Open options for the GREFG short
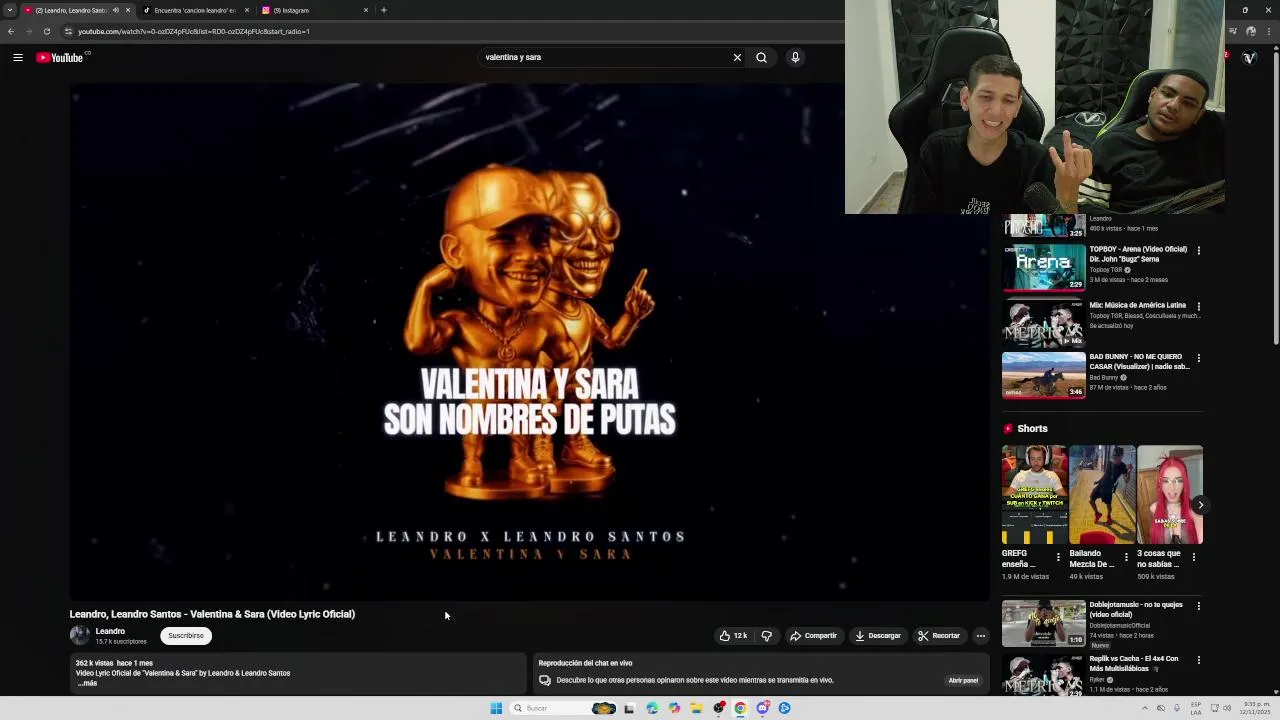This screenshot has width=1280, height=720. (1058, 557)
